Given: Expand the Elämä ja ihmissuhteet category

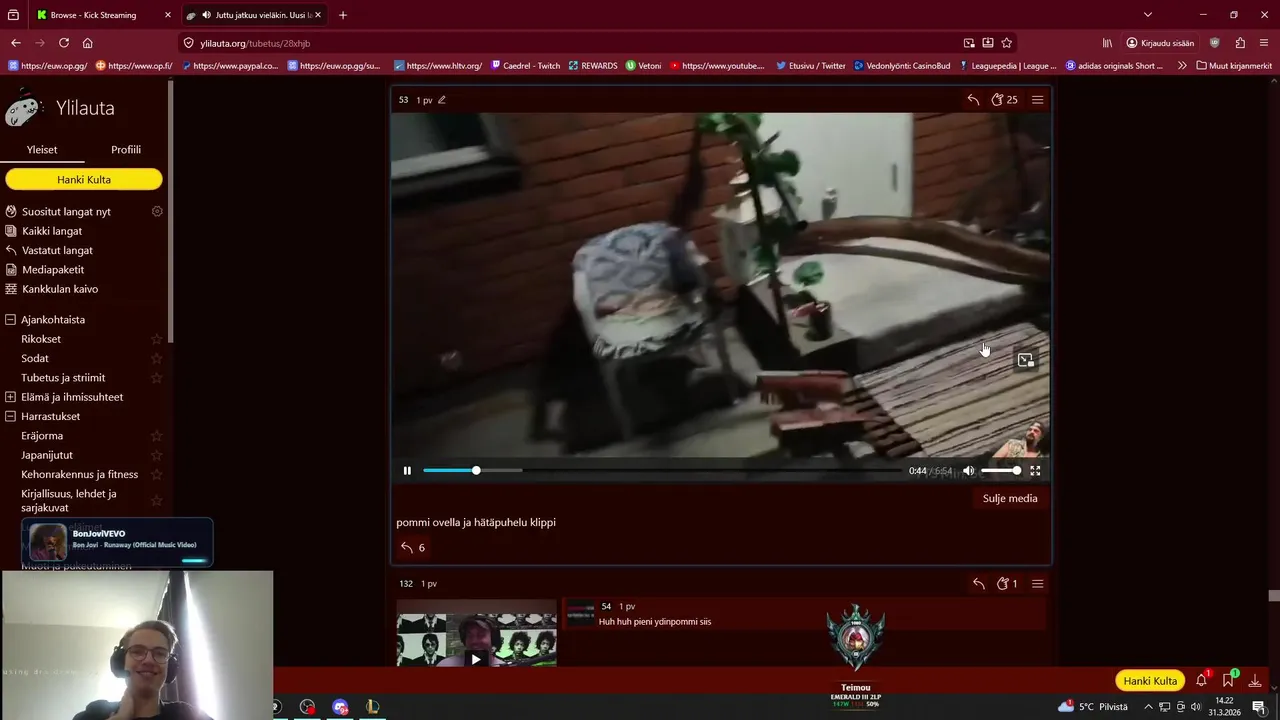Looking at the screenshot, I should pos(11,397).
